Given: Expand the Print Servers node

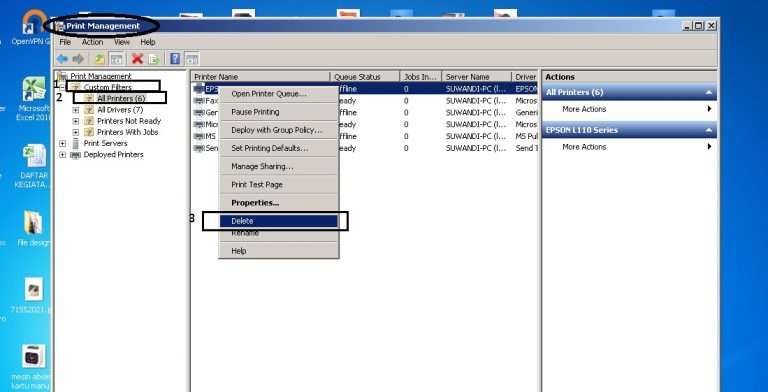Looking at the screenshot, I should [x=62, y=144].
